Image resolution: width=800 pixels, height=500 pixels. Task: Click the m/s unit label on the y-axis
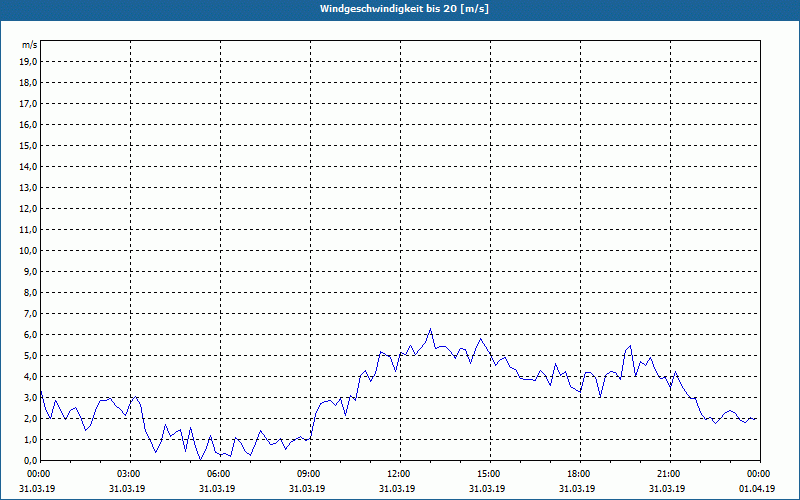click(30, 45)
